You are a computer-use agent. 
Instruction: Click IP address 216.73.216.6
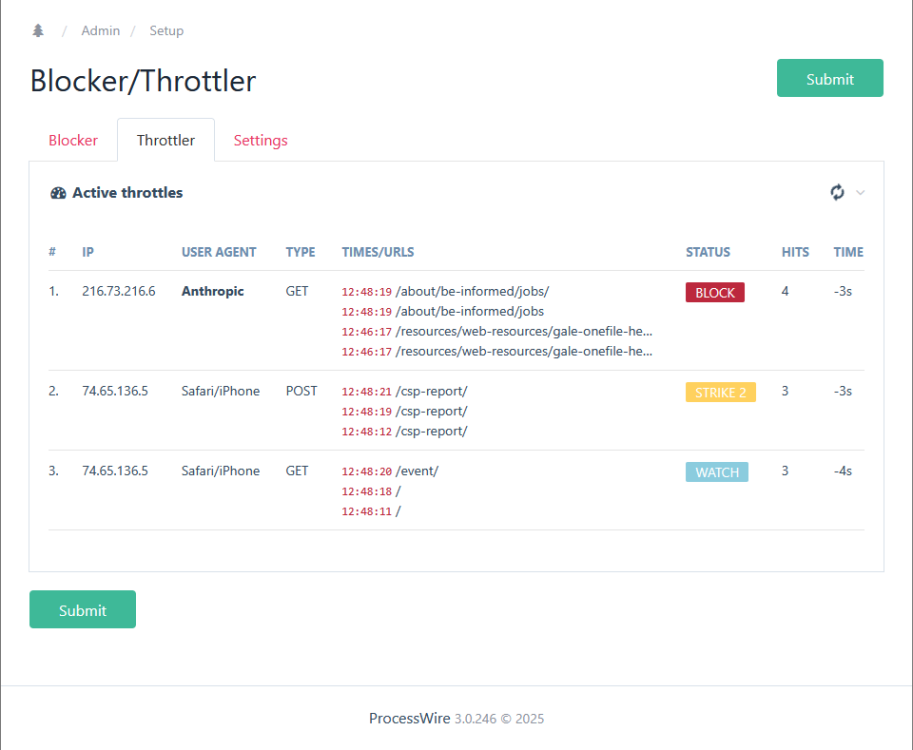click(x=118, y=291)
